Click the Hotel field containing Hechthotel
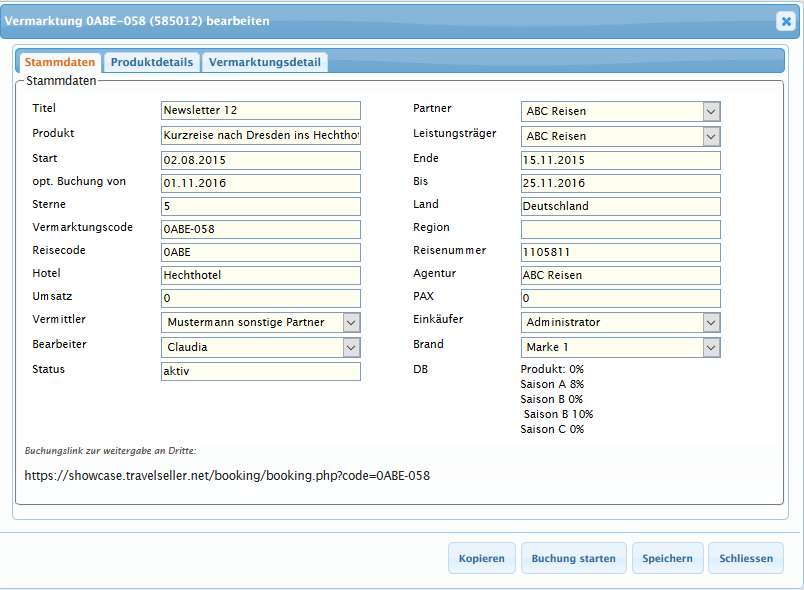 [260, 275]
